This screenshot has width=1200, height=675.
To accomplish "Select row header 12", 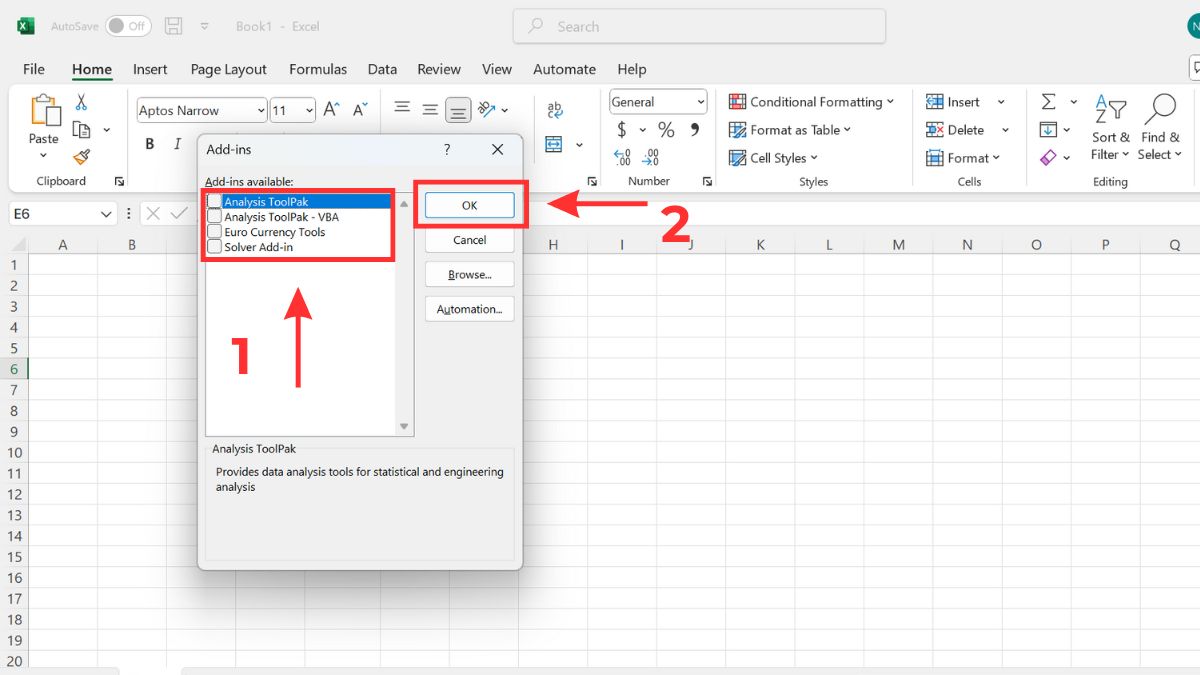I will [x=14, y=495].
